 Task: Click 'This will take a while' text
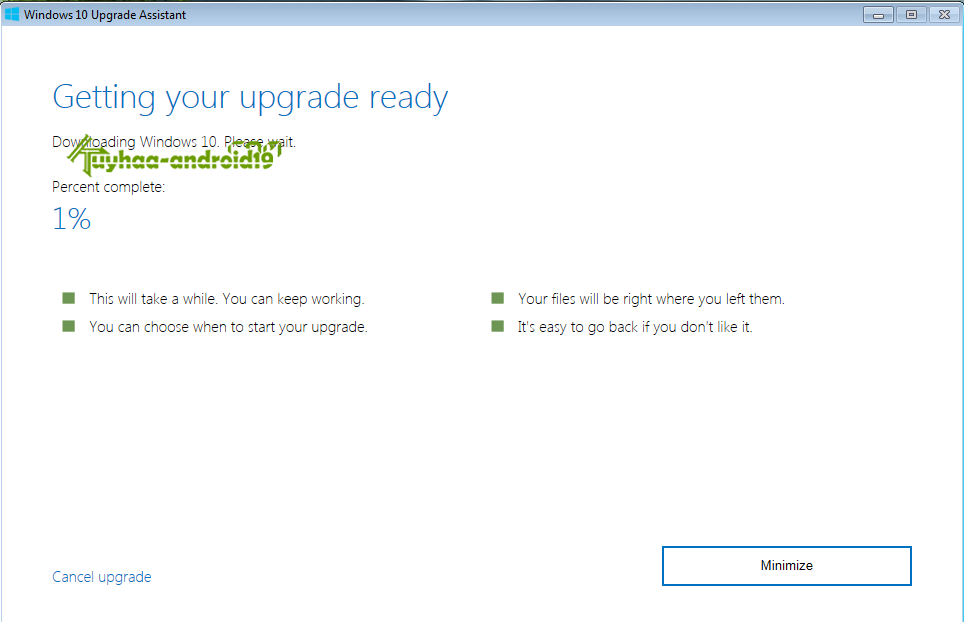click(x=226, y=299)
